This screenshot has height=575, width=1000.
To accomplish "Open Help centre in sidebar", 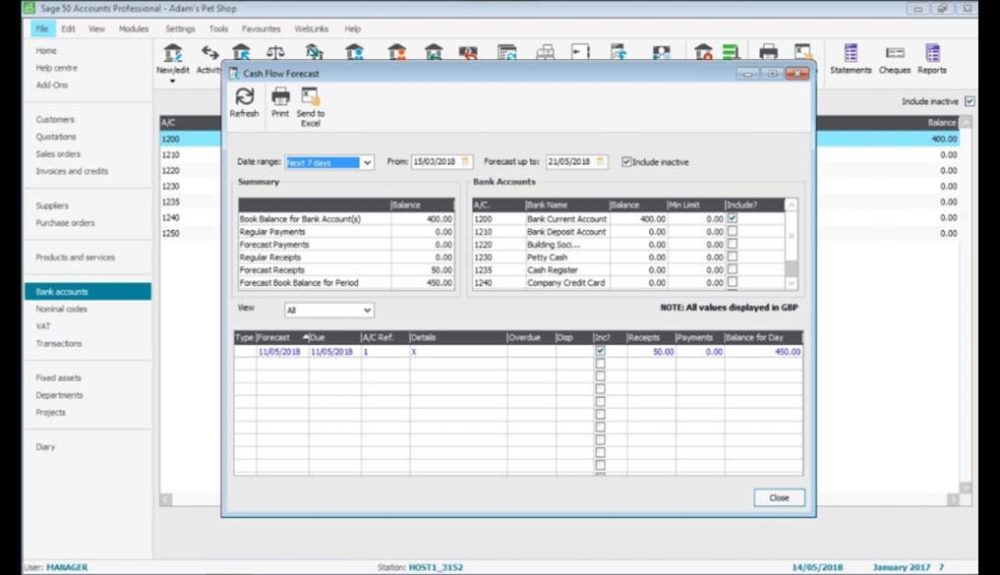I will click(x=57, y=68).
